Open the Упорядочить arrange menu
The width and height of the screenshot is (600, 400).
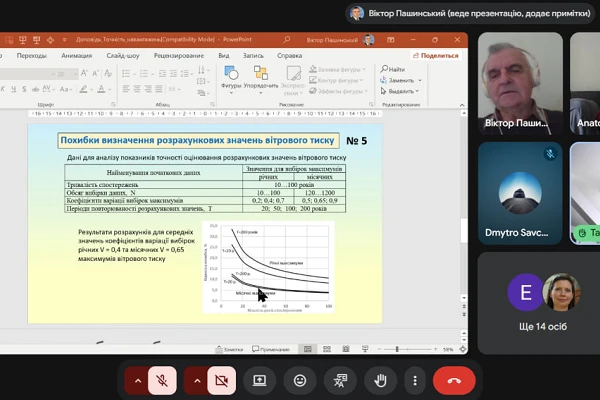261,79
